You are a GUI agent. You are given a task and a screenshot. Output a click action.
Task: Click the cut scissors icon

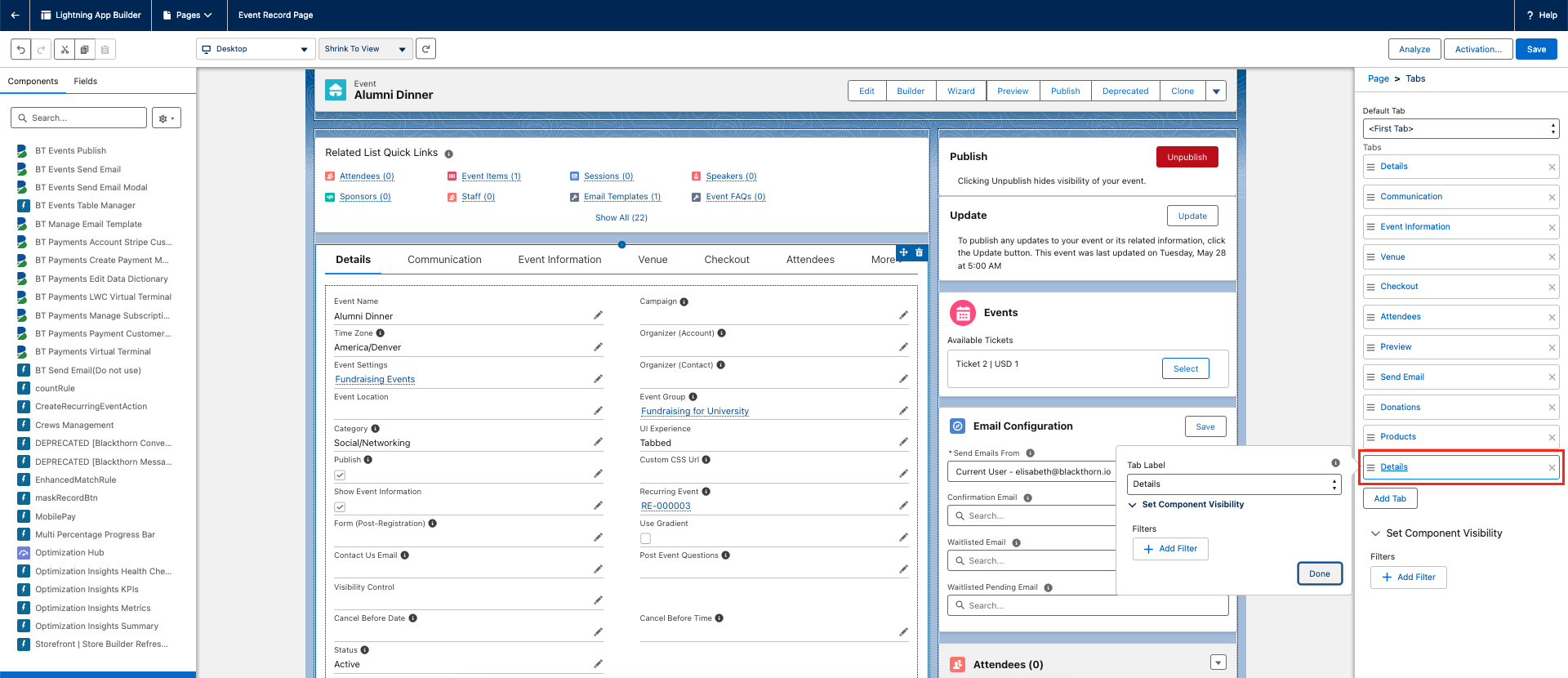coord(65,49)
